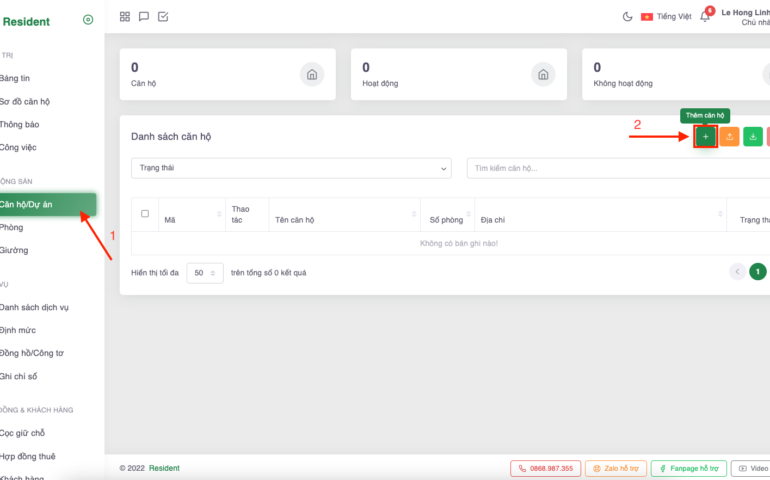Open the Trạng thái status dropdown
The width and height of the screenshot is (770, 480).
(x=291, y=168)
